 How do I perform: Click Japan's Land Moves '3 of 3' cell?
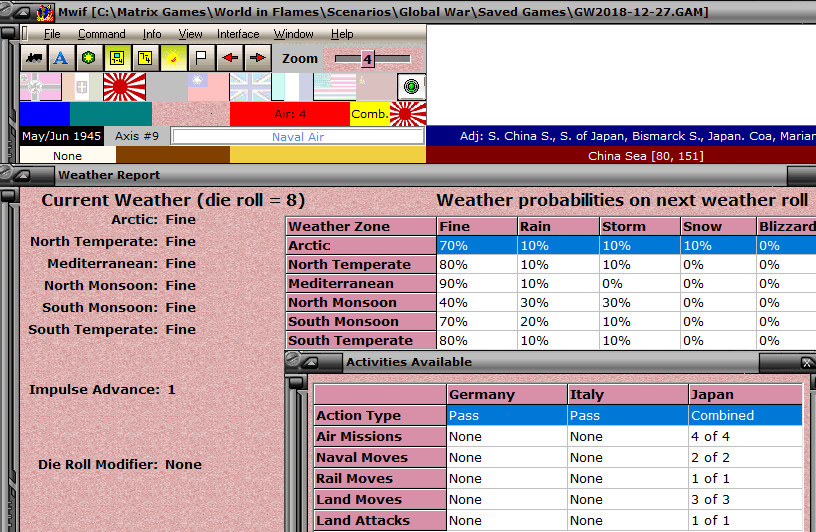coord(745,499)
